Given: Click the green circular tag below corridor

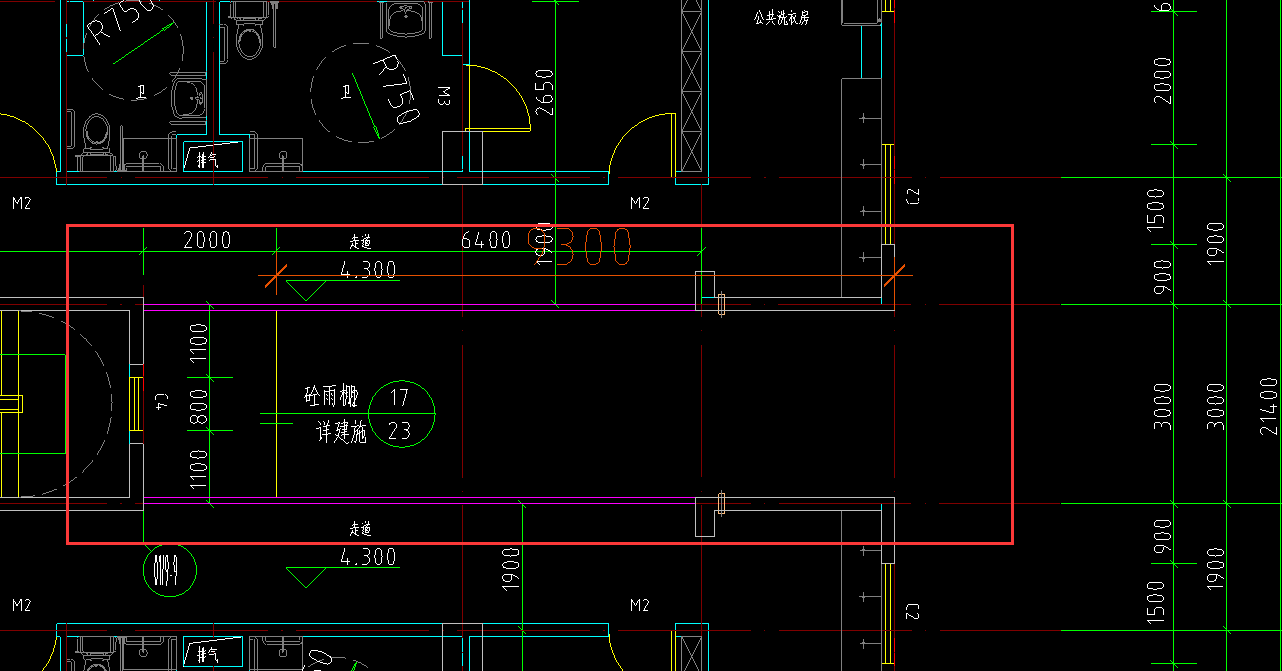Looking at the screenshot, I should click(170, 572).
